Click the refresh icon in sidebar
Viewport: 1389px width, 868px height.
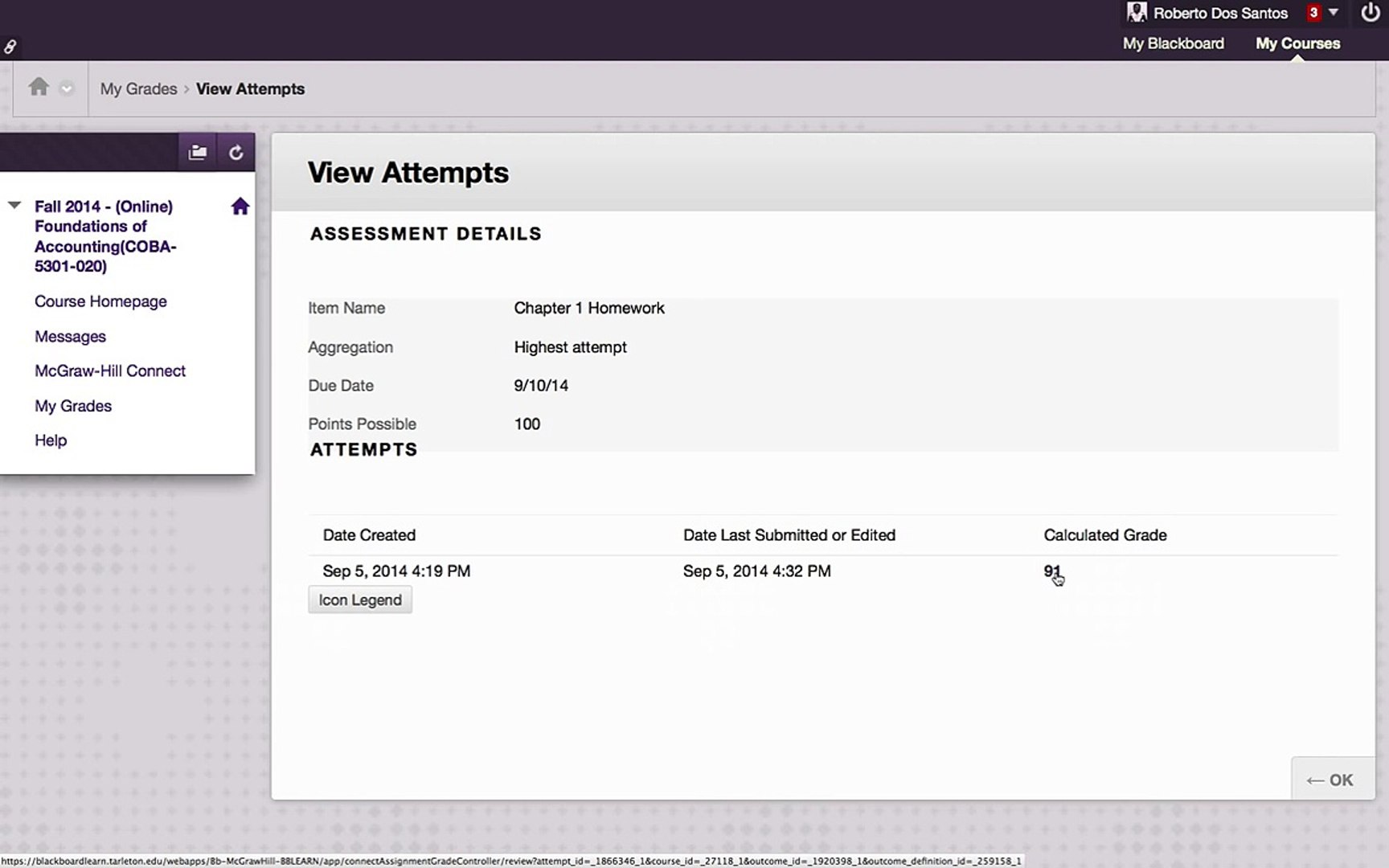(x=236, y=153)
